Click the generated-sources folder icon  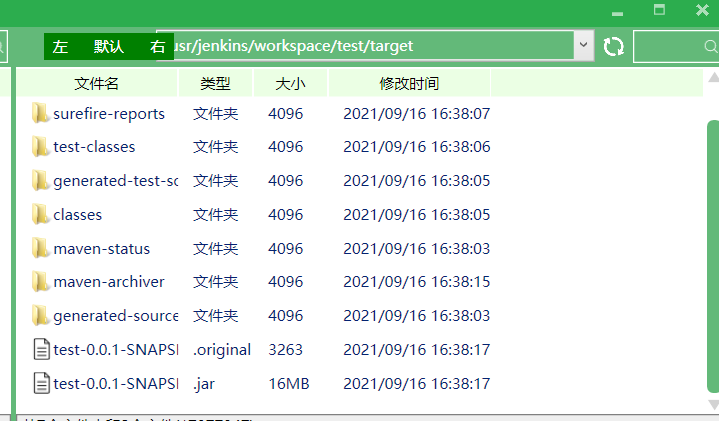pos(40,316)
